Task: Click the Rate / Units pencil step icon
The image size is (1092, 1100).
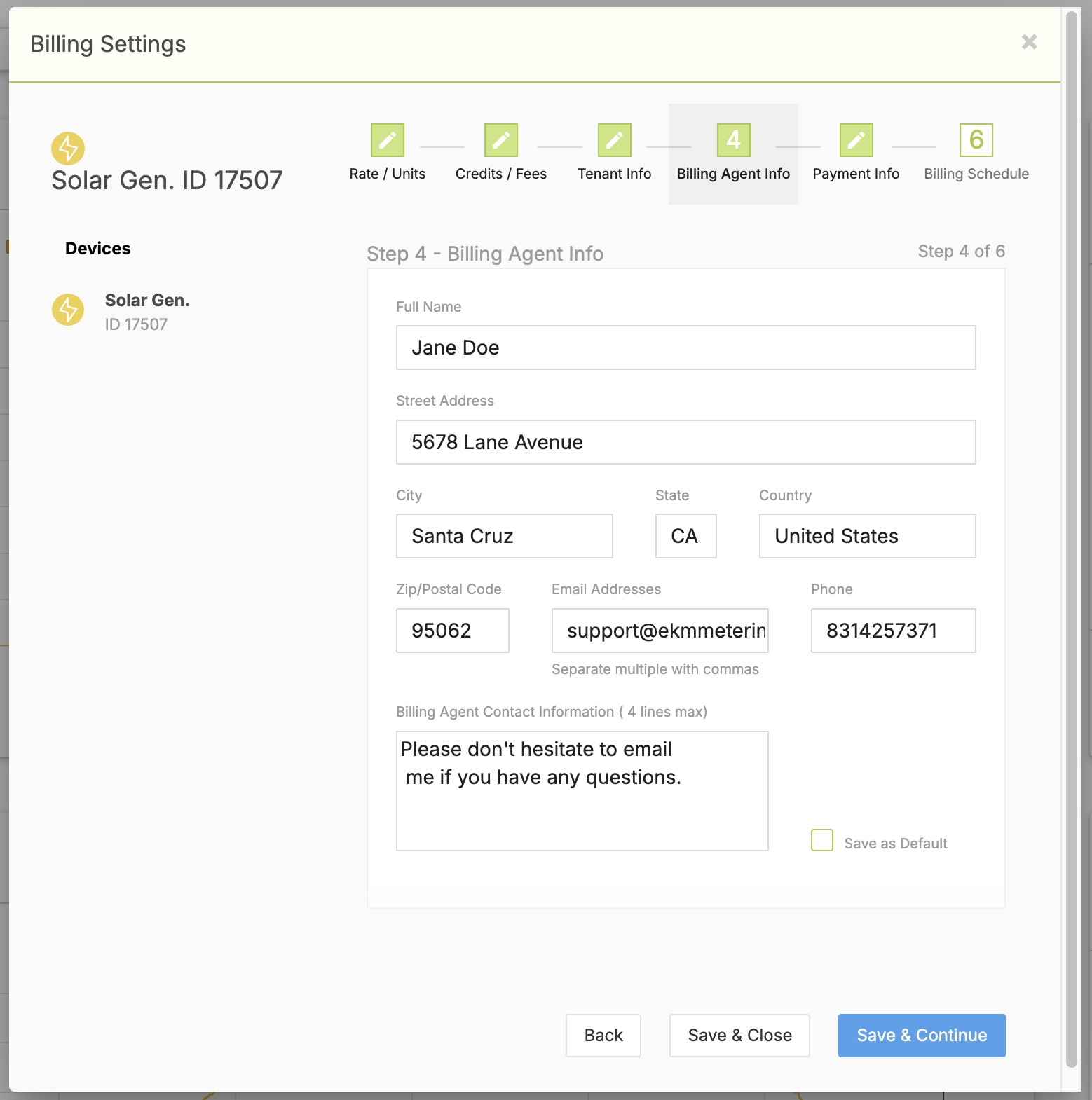Action: coord(388,140)
